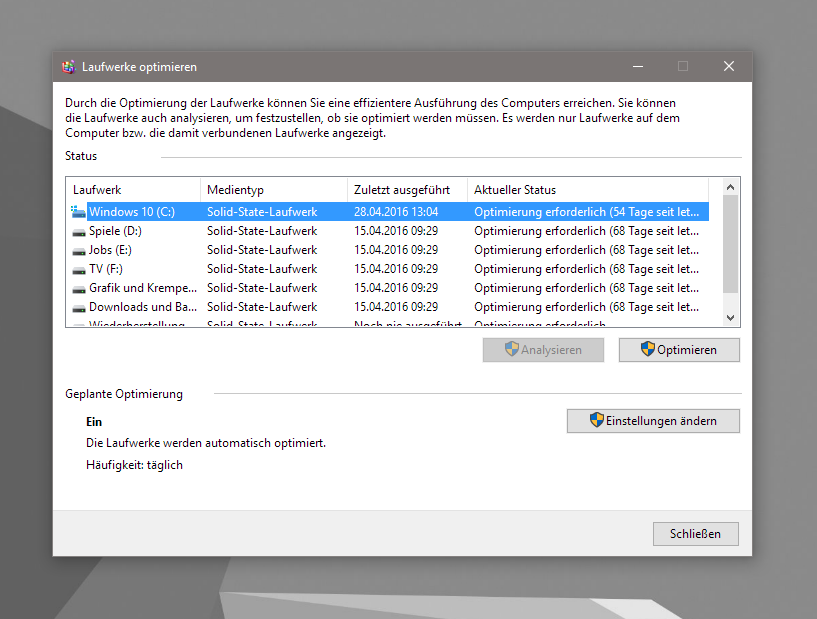Click the Windows 10 (C:) drive icon
Viewport: 817px width, 619px height.
(x=78, y=212)
